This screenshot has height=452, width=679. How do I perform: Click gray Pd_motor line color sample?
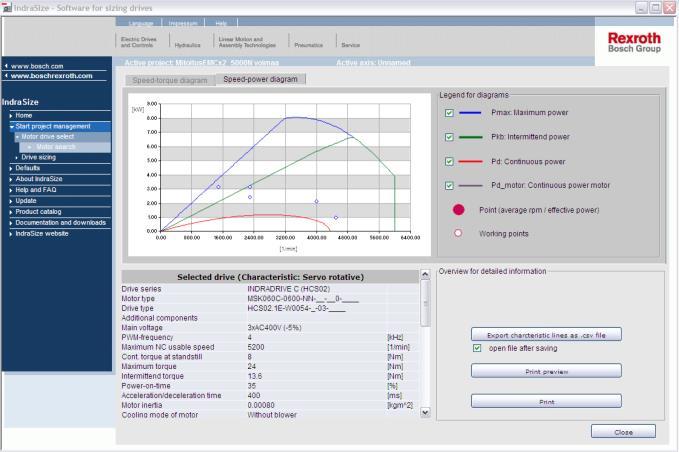pyautogui.click(x=470, y=185)
